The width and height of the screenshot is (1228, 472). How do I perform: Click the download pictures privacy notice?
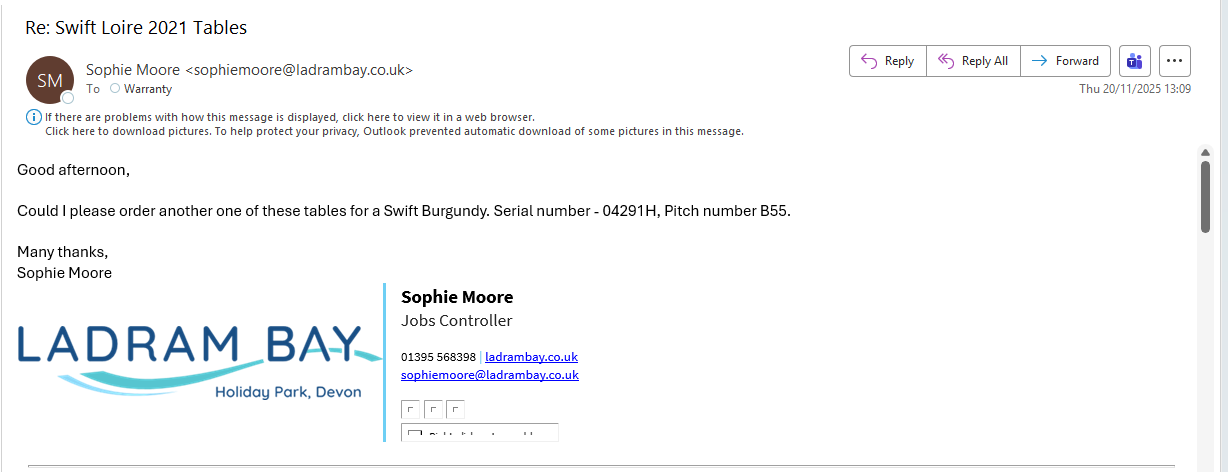[x=394, y=131]
